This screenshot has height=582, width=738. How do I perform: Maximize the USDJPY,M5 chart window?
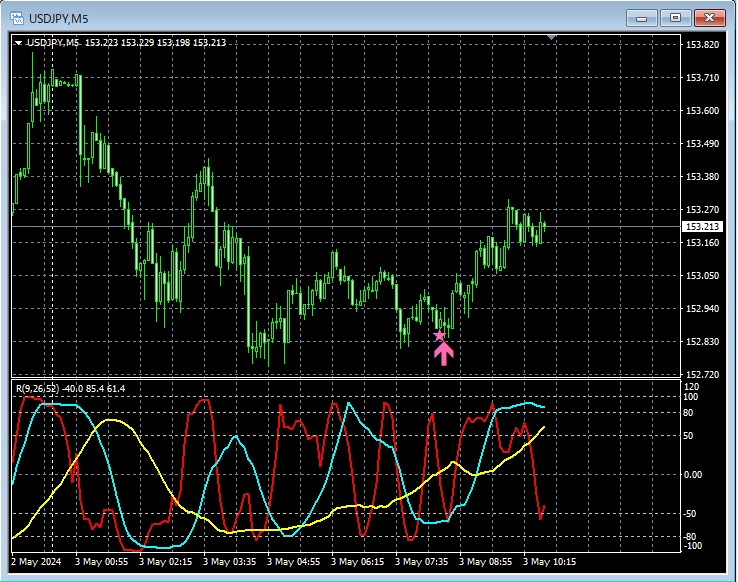(676, 18)
